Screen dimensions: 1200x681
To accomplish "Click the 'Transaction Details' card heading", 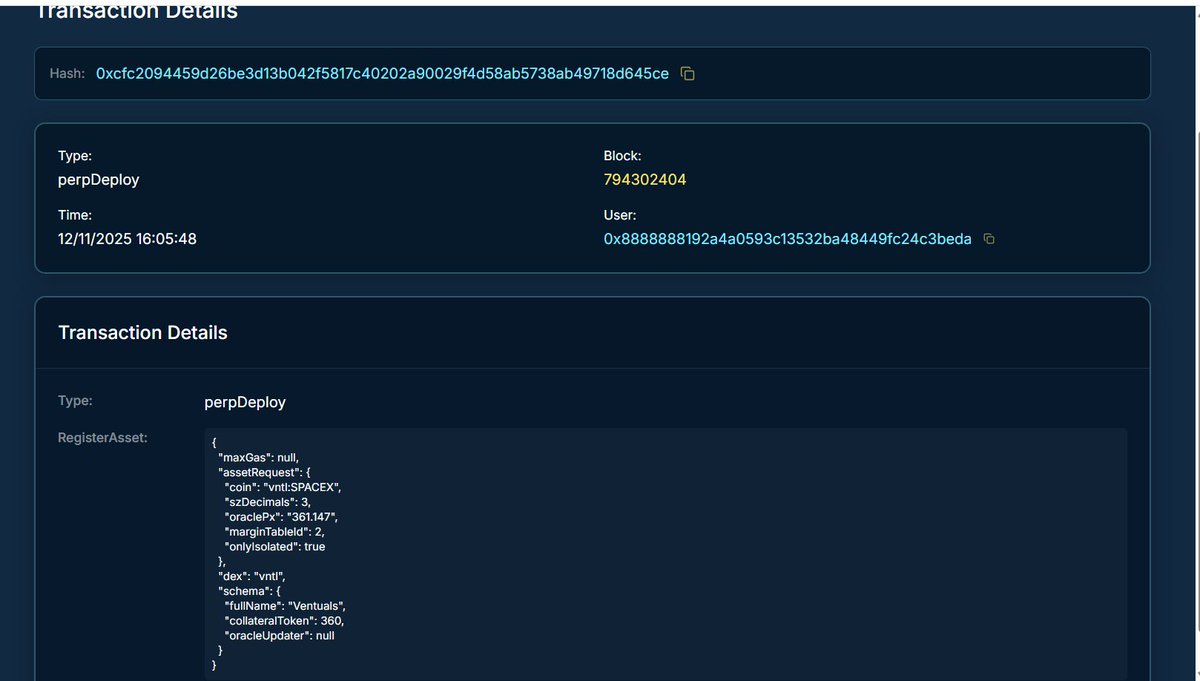I will (x=143, y=333).
